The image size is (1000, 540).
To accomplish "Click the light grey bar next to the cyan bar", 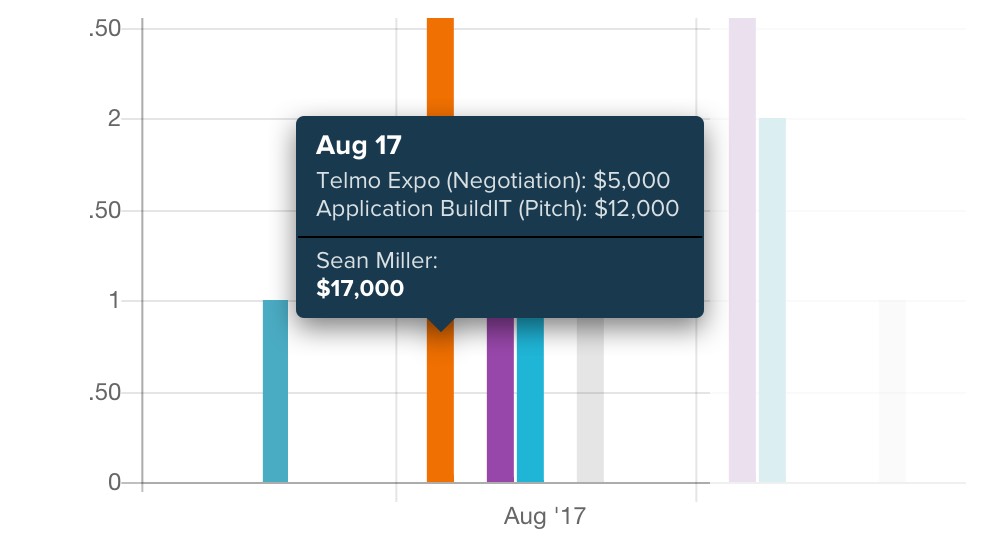I will click(x=591, y=400).
